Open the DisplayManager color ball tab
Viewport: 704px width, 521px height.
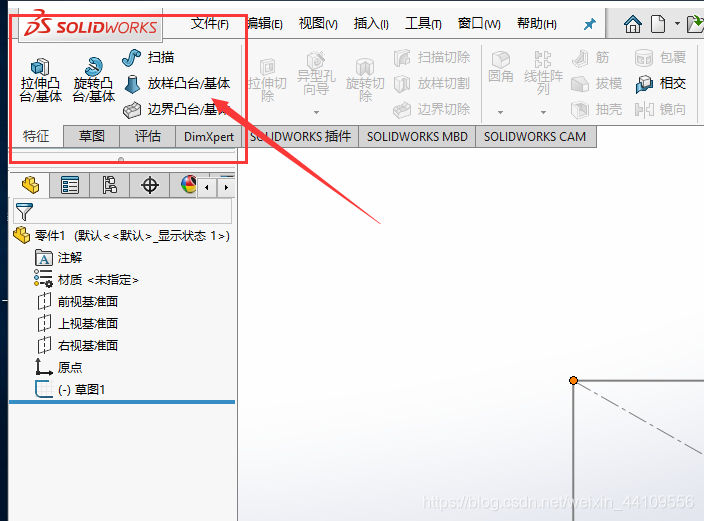tap(188, 185)
